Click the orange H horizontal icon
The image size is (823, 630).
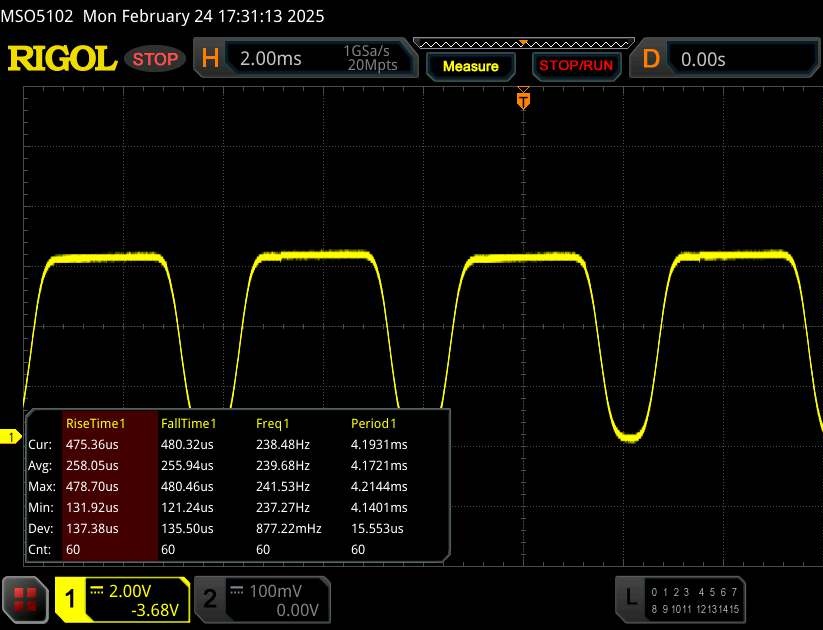210,58
